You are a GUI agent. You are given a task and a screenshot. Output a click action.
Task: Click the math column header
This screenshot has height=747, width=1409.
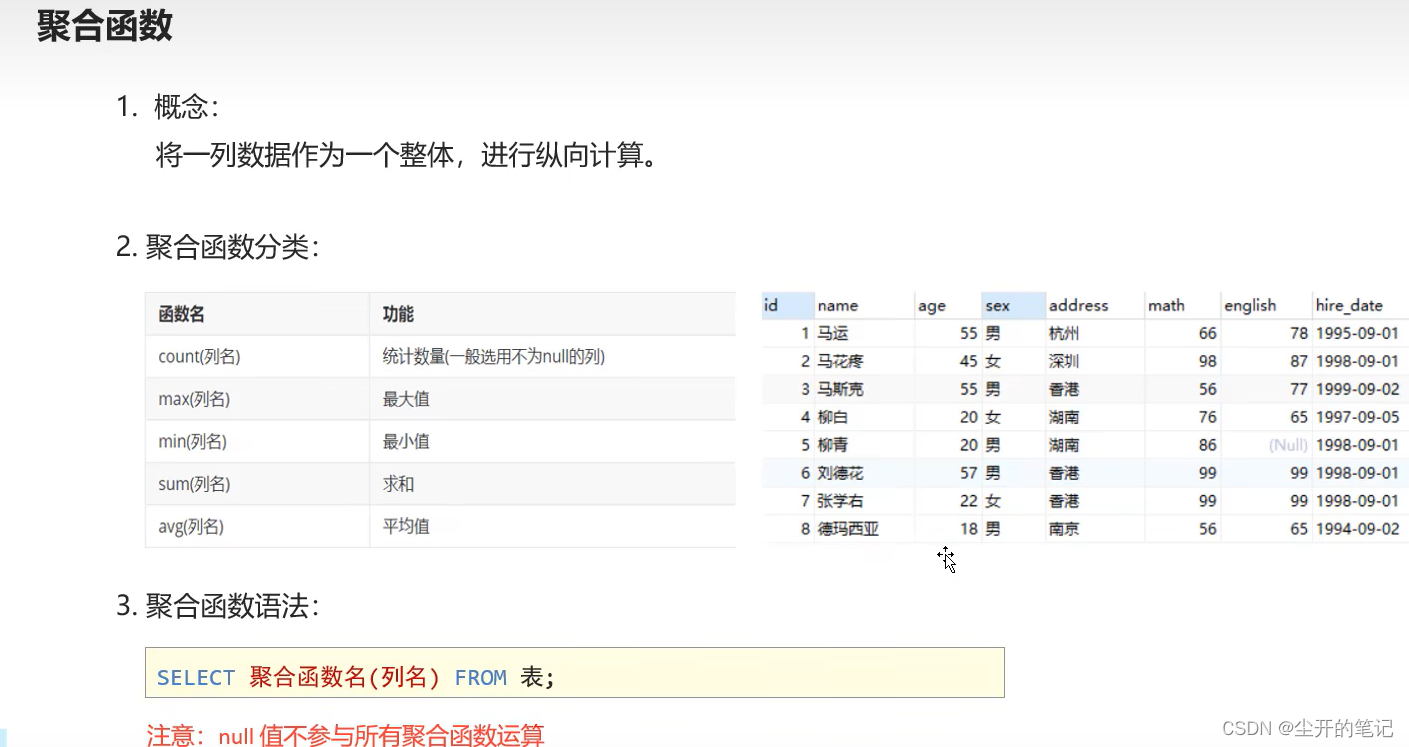pyautogui.click(x=1182, y=305)
